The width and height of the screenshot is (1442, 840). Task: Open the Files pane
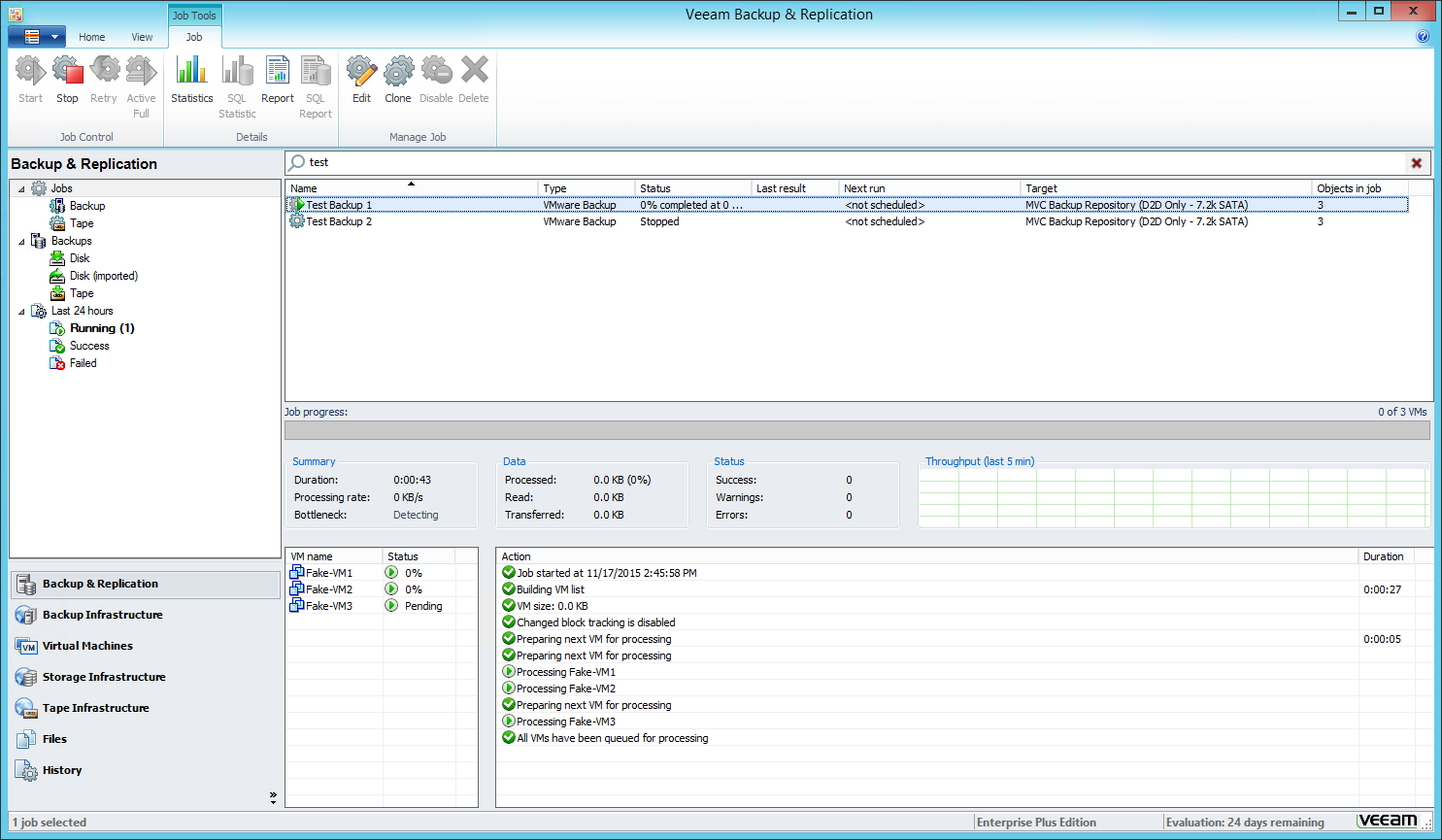pyautogui.click(x=146, y=739)
